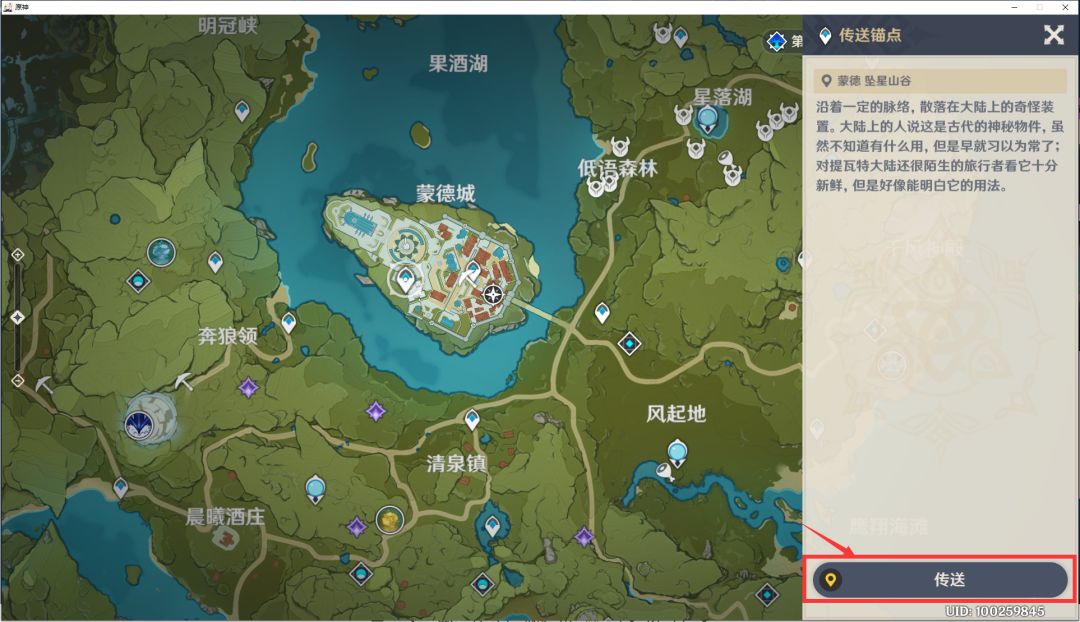
Task: Open the diamond domain east of Mondstadt bridge
Action: pos(629,343)
